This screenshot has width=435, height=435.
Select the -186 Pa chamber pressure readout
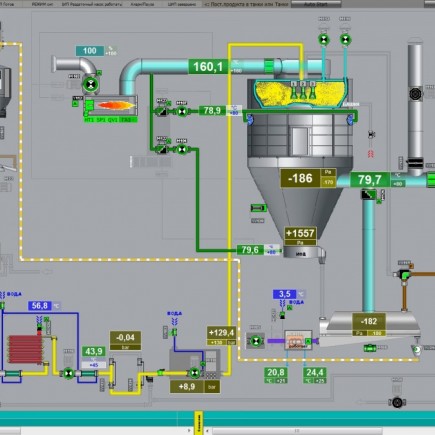point(300,178)
